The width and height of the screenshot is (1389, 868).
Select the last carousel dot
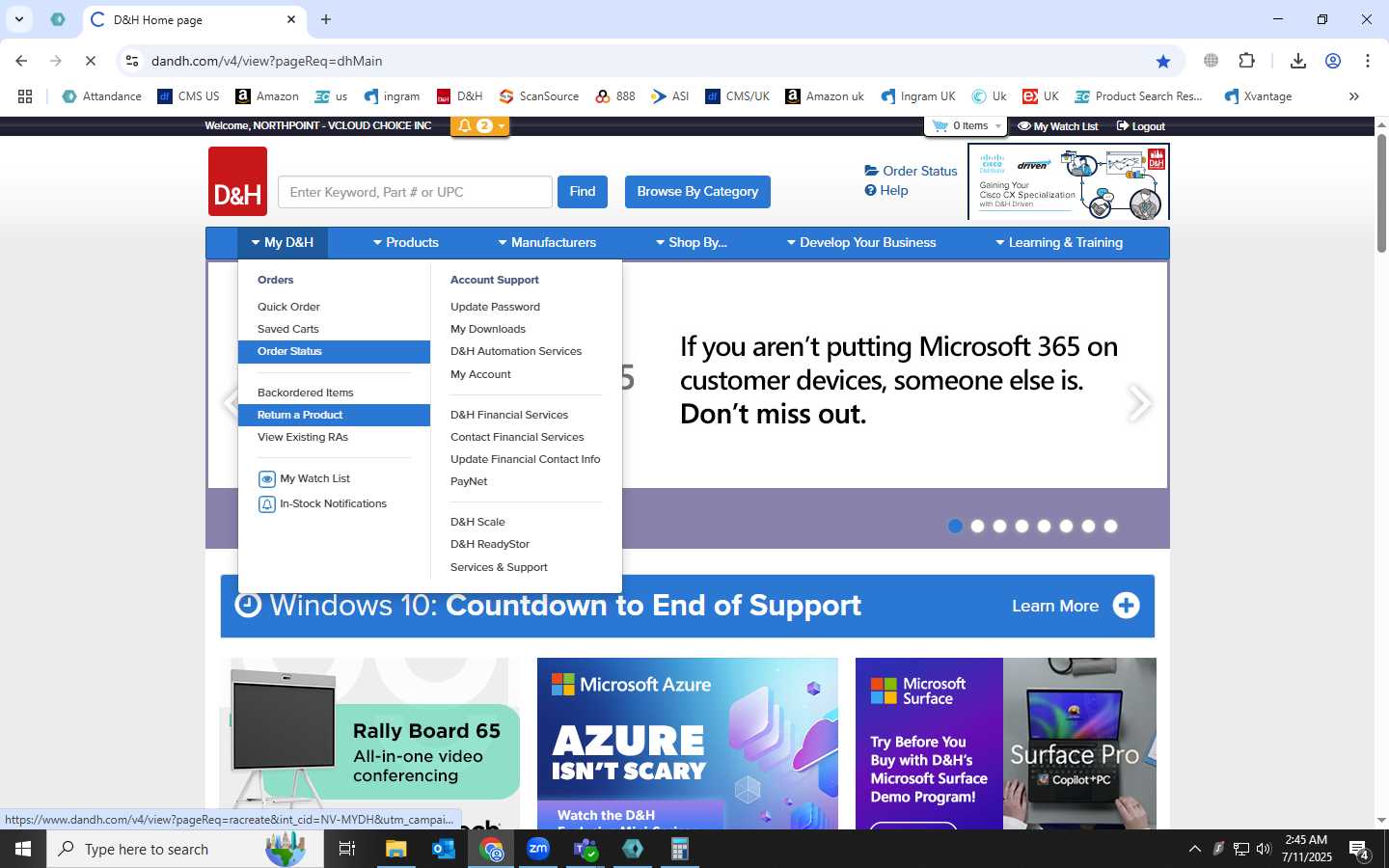pyautogui.click(x=1110, y=526)
